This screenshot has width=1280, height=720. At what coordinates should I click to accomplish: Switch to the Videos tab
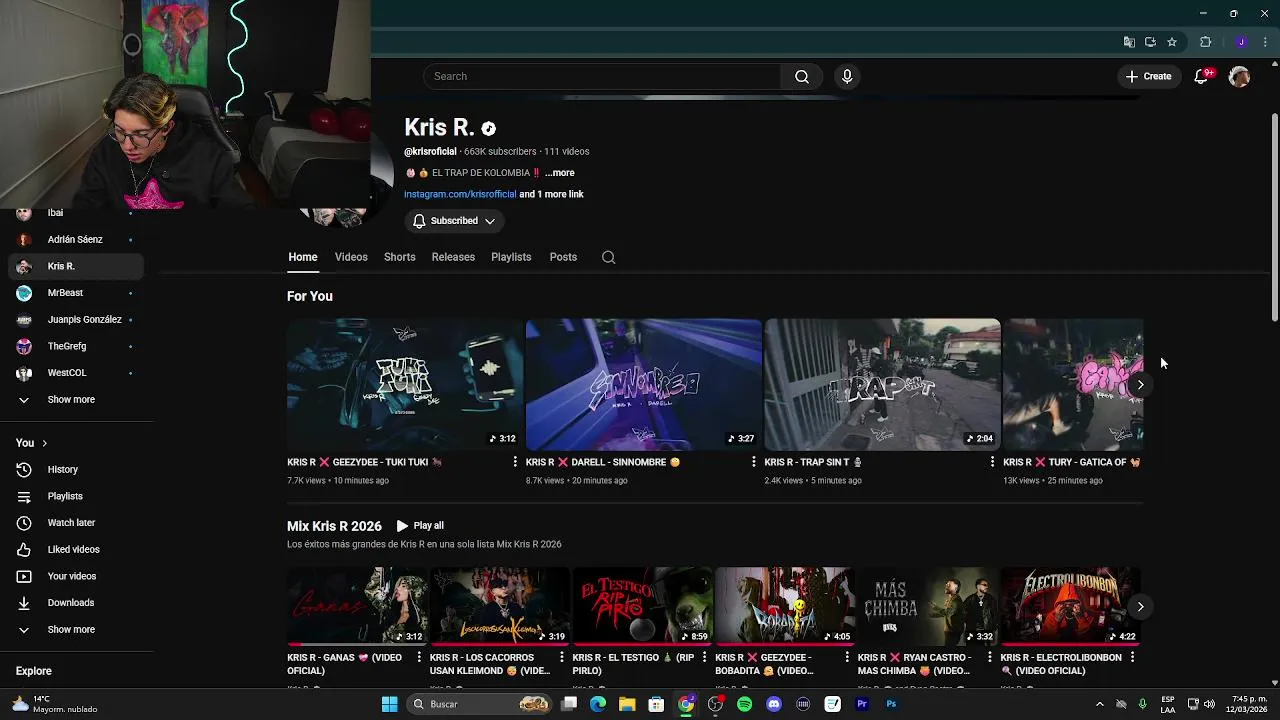(x=351, y=257)
